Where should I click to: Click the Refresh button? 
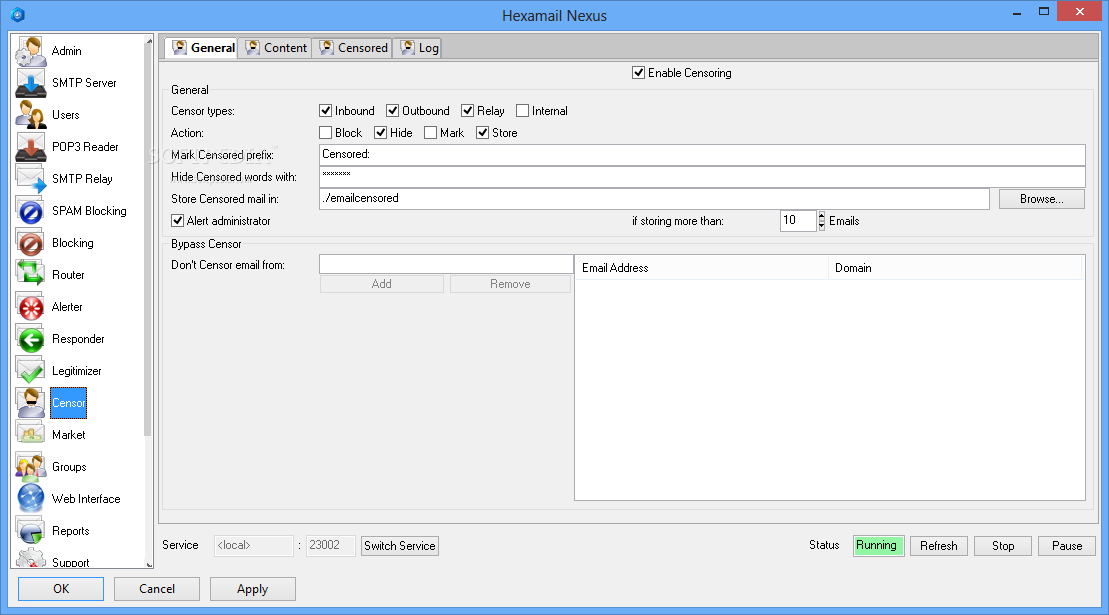pyautogui.click(x=939, y=546)
